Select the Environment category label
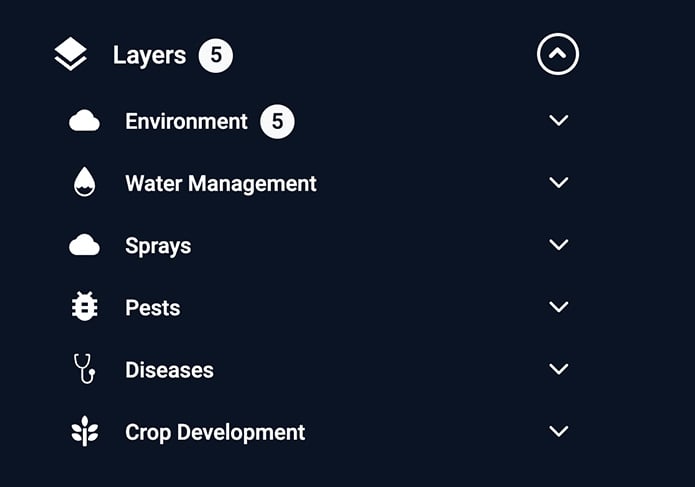This screenshot has height=487, width=695. 186,121
